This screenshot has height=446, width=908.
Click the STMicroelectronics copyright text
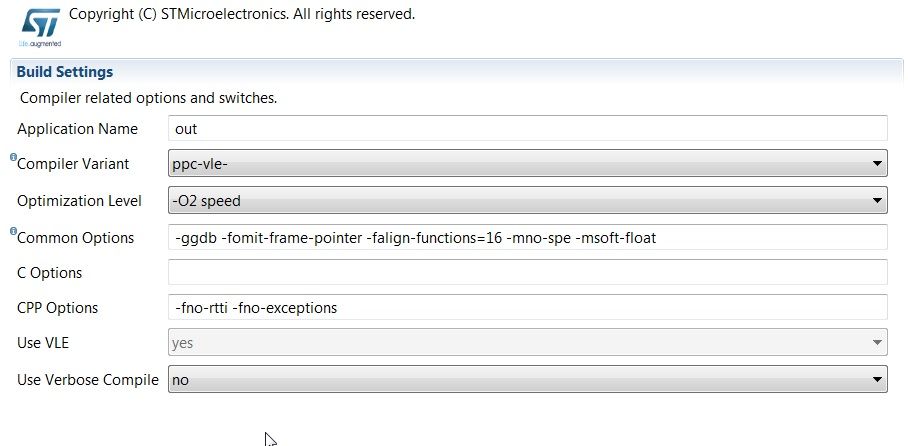(242, 14)
